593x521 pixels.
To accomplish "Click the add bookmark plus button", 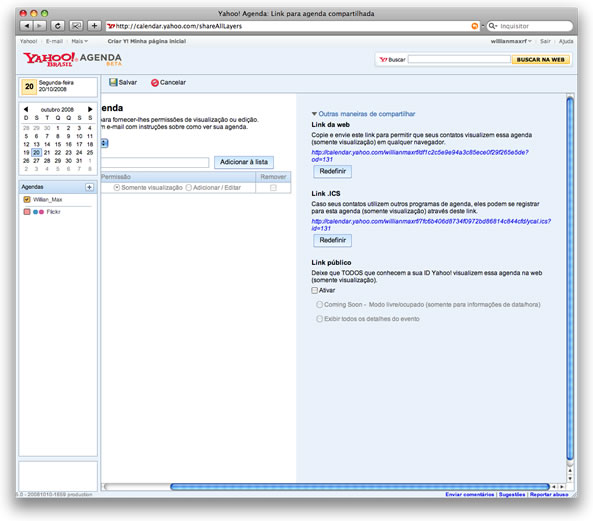I will tap(94, 26).
